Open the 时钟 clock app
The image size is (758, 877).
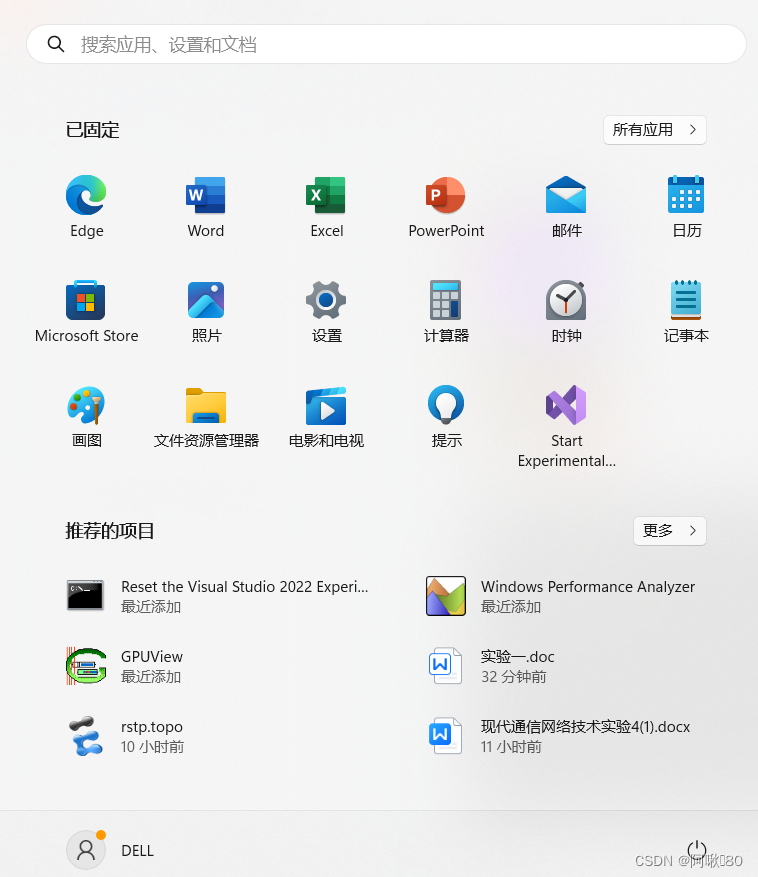pyautogui.click(x=566, y=300)
